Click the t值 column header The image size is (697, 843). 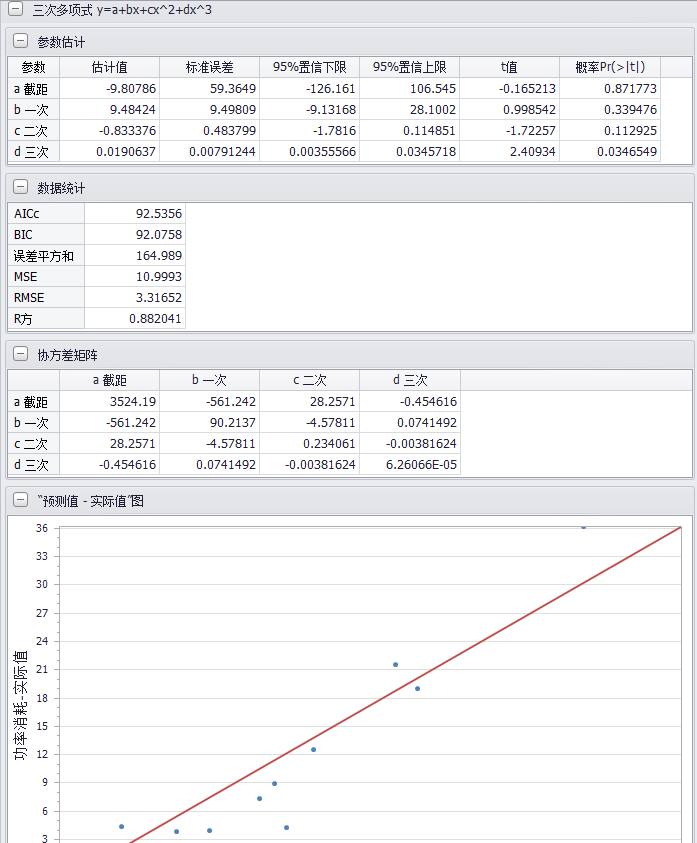[x=509, y=68]
